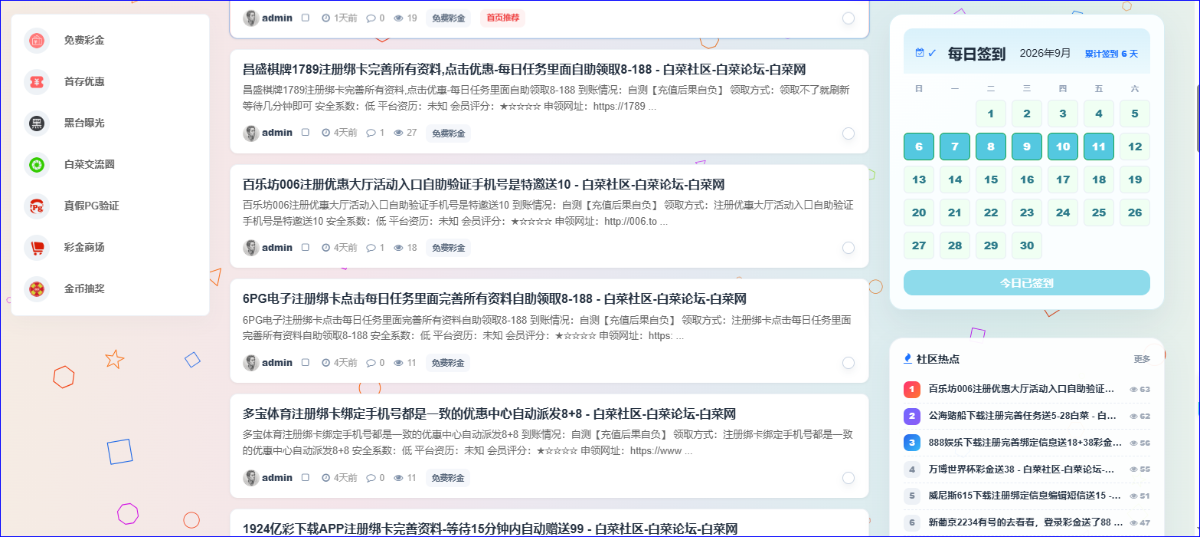Click 免费彩金 tag on 百乐坊006 post

pos(449,248)
